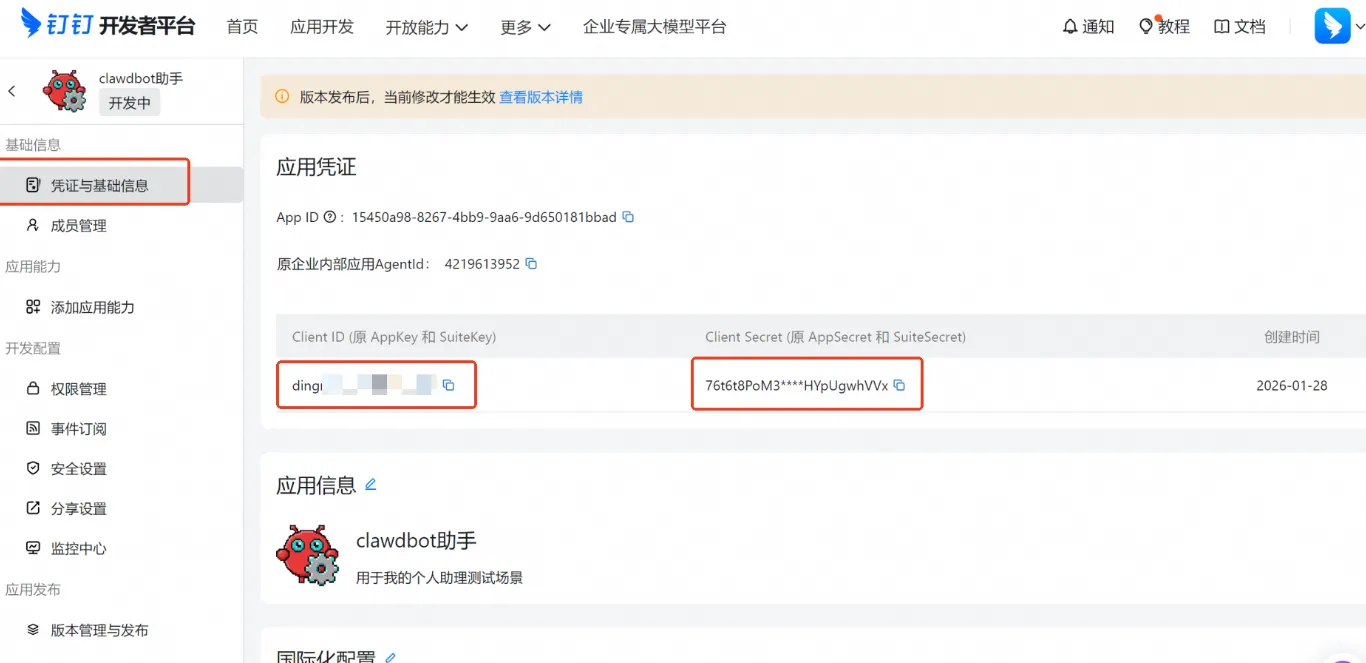Open 企业专属大模型平台 navigation item

[x=655, y=27]
